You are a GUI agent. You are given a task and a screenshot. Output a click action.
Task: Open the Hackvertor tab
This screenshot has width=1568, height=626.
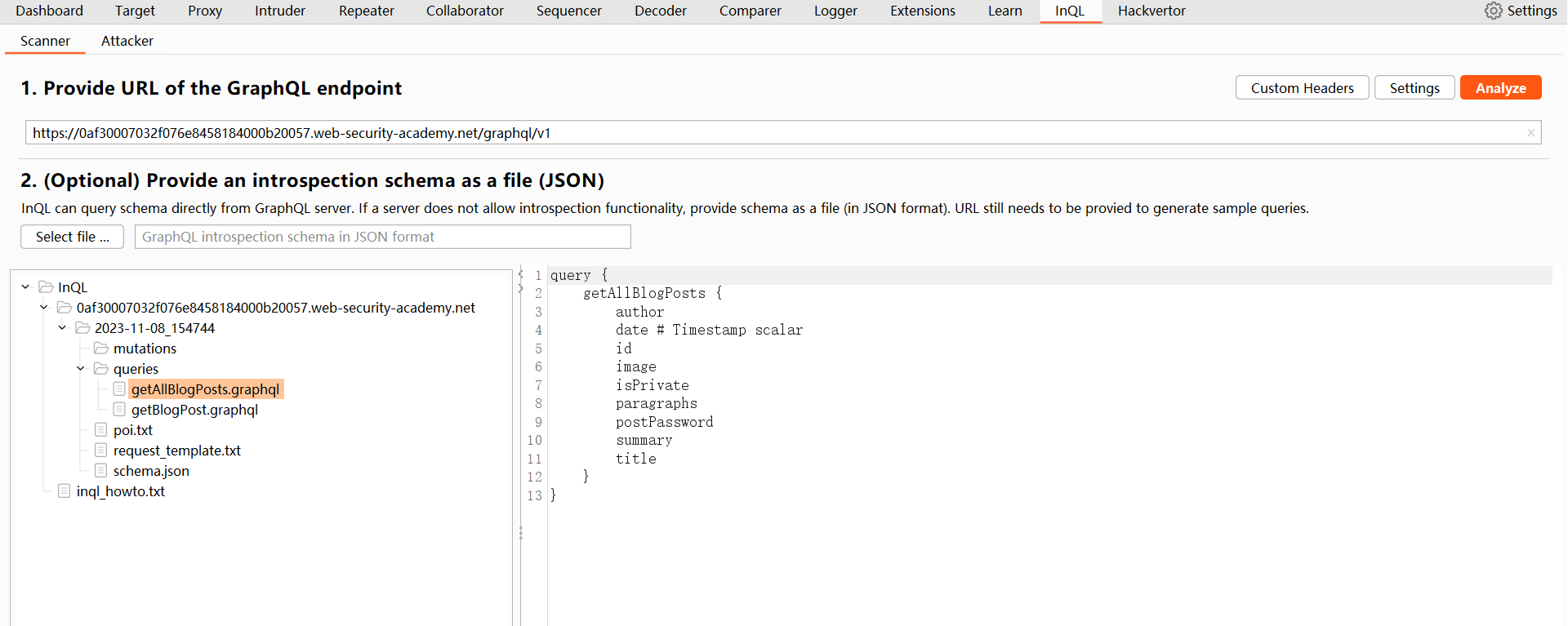(1151, 11)
